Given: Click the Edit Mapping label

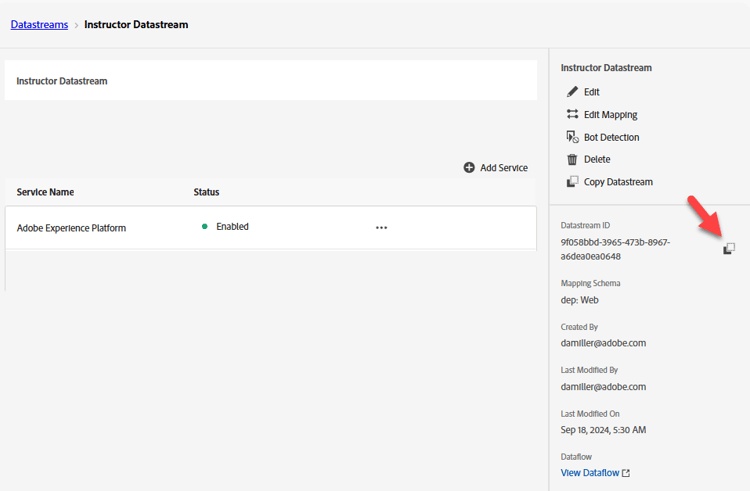Looking at the screenshot, I should (x=610, y=115).
